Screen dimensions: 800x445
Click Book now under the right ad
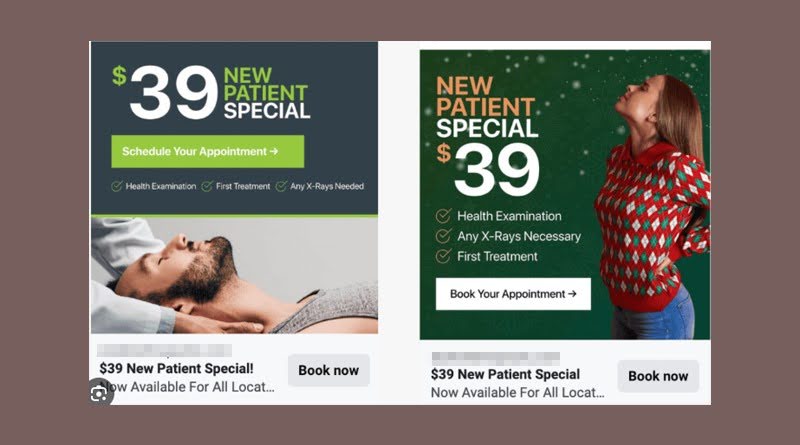[x=658, y=376]
